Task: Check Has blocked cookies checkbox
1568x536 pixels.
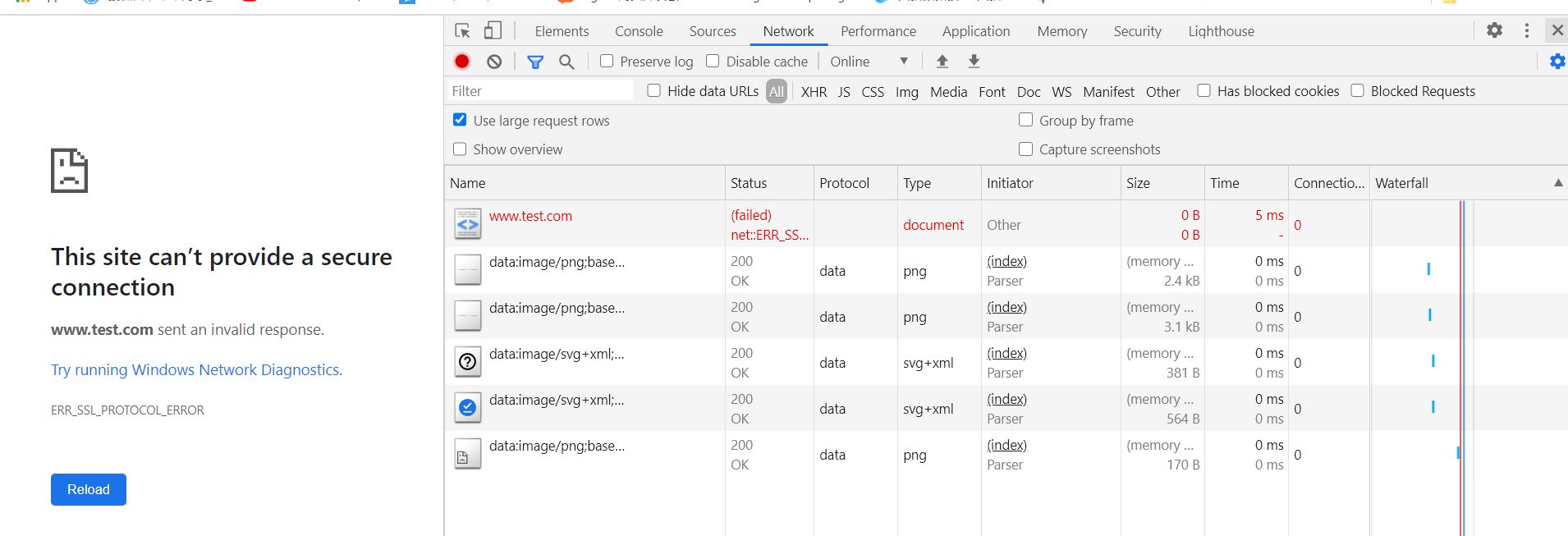Action: coord(1204,90)
